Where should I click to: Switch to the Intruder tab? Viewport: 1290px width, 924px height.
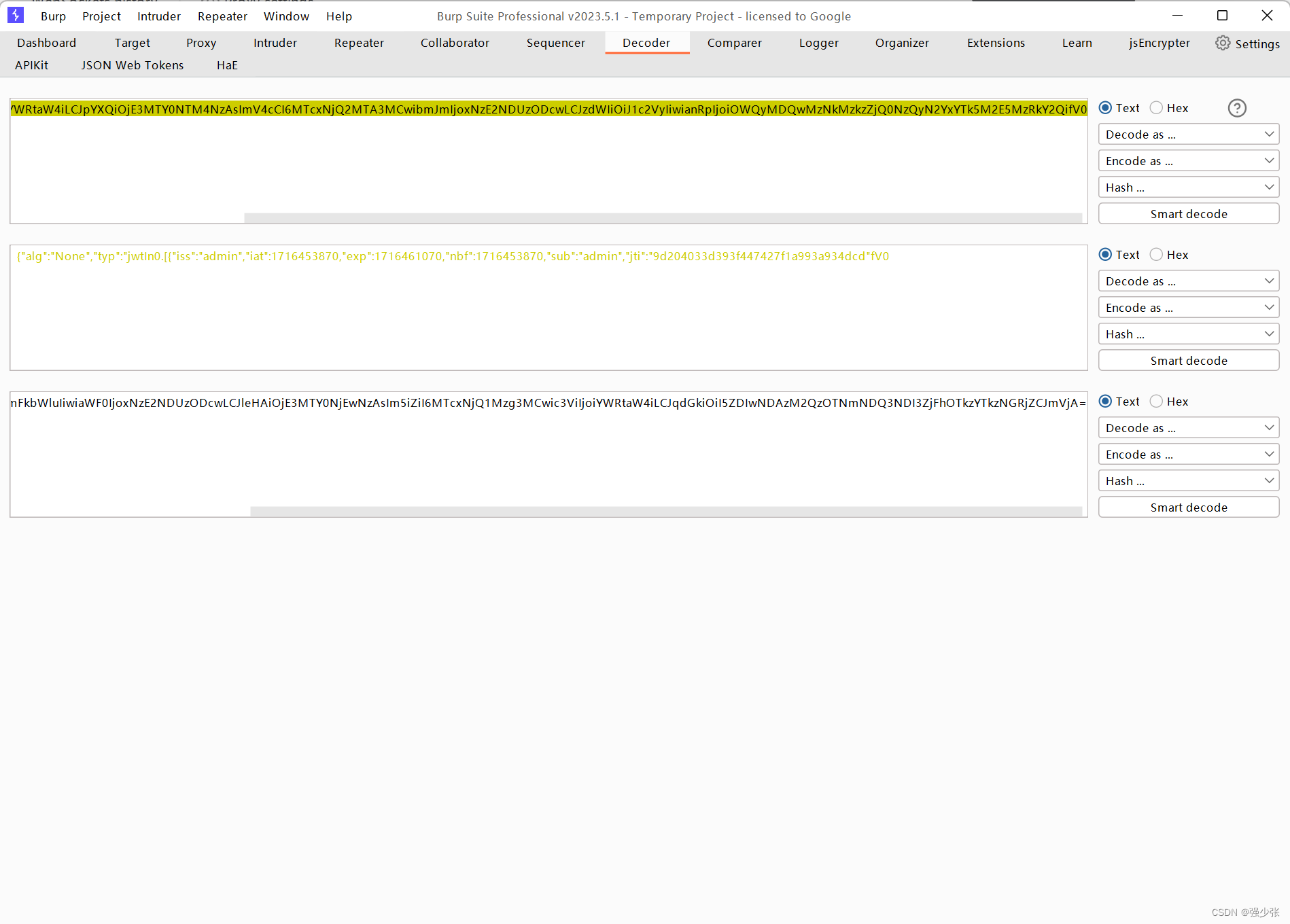[275, 43]
